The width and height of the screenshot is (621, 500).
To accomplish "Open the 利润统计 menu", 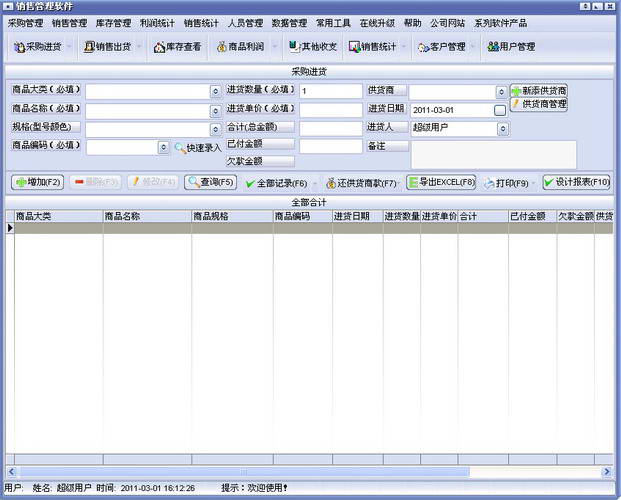I will 157,23.
